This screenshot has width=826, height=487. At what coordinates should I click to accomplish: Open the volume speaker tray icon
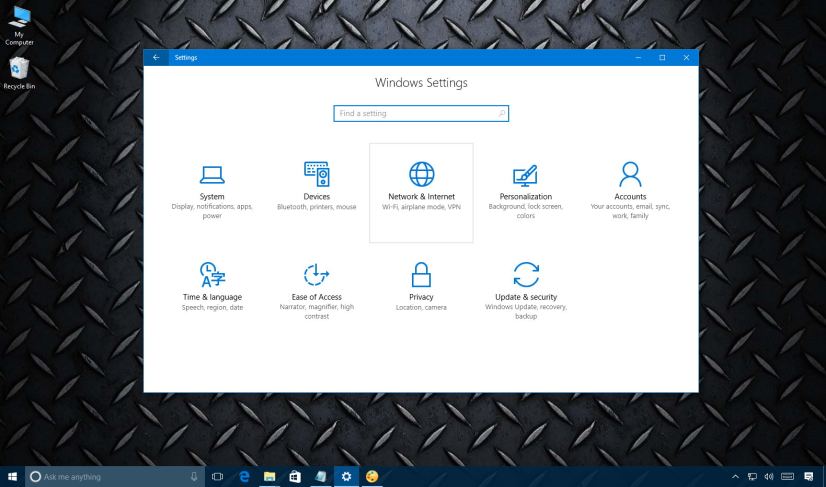(x=769, y=476)
